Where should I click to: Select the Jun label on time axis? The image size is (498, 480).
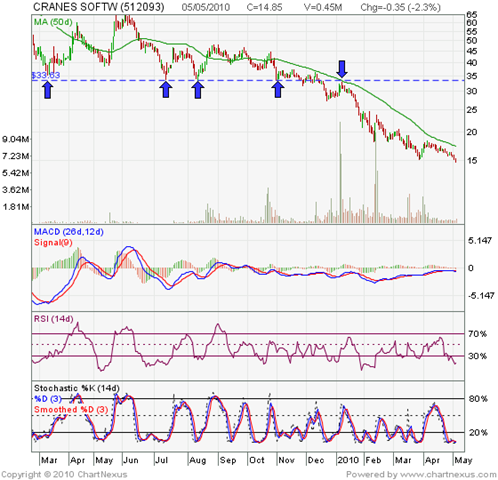(130, 460)
